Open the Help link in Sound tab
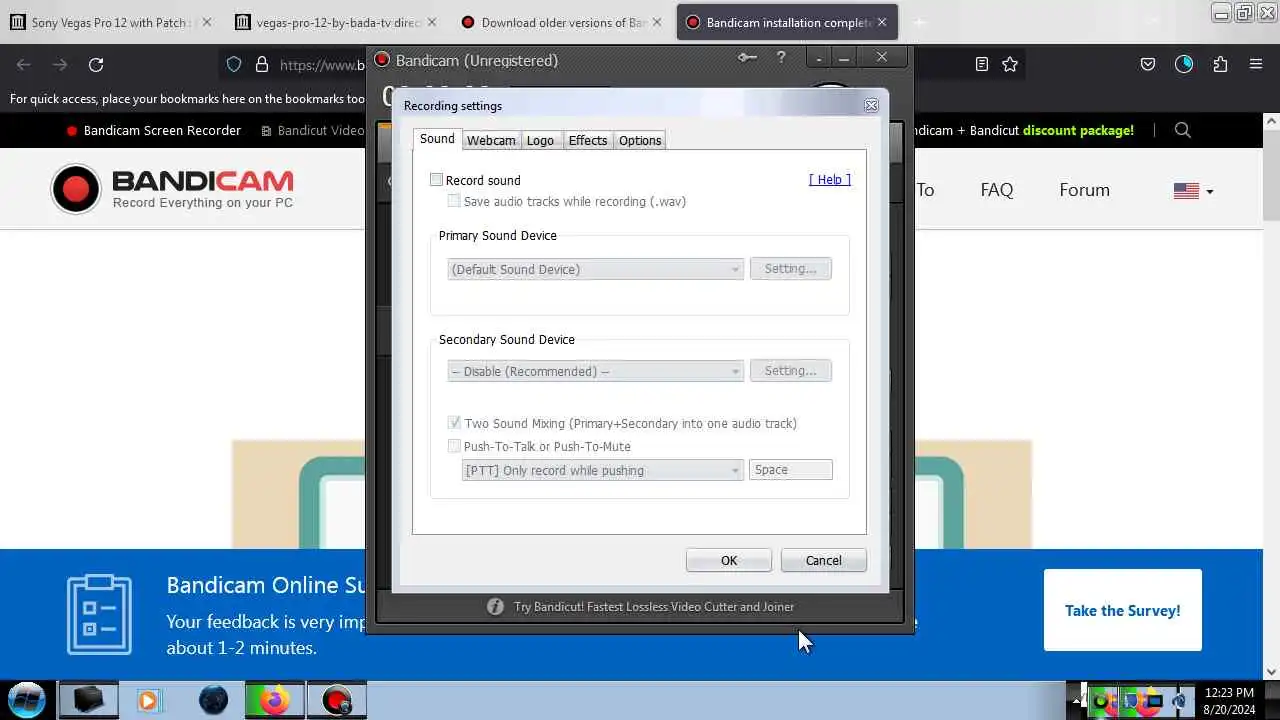Screen dimensions: 1280x720 830,179
